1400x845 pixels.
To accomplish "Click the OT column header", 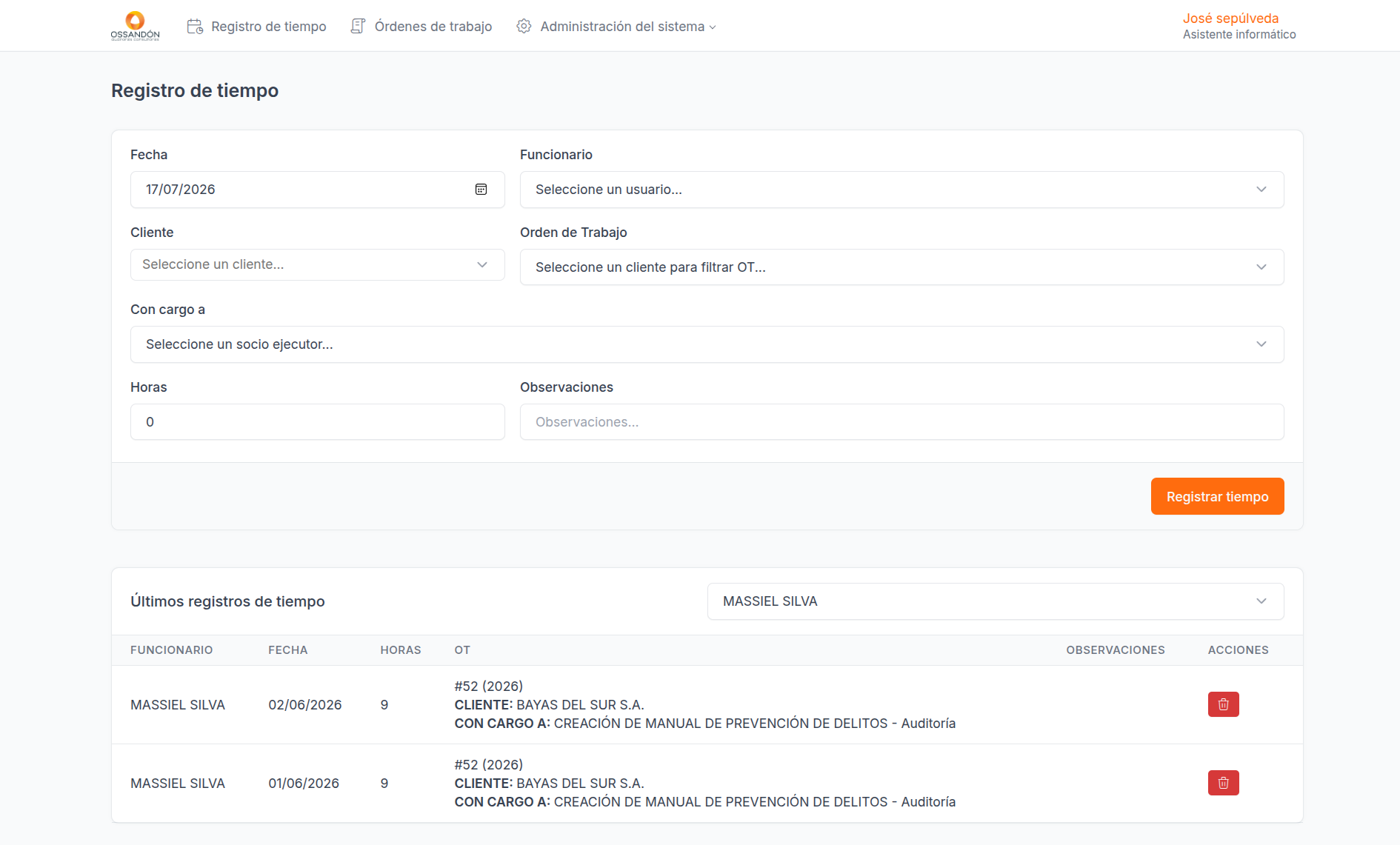I will [462, 650].
